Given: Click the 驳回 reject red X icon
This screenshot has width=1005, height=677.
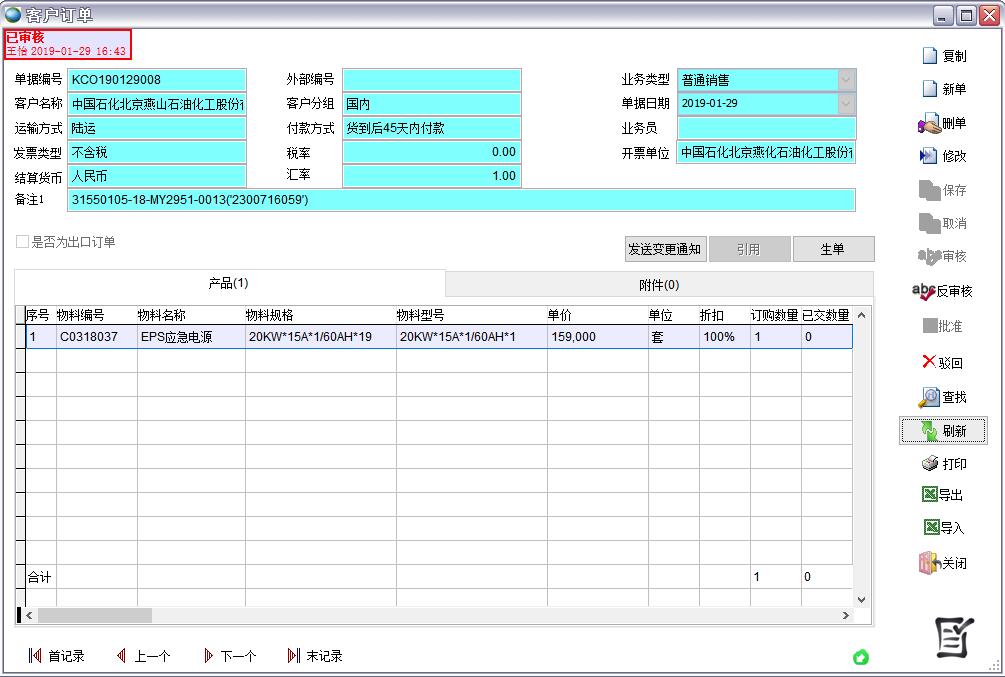Looking at the screenshot, I should (x=928, y=362).
